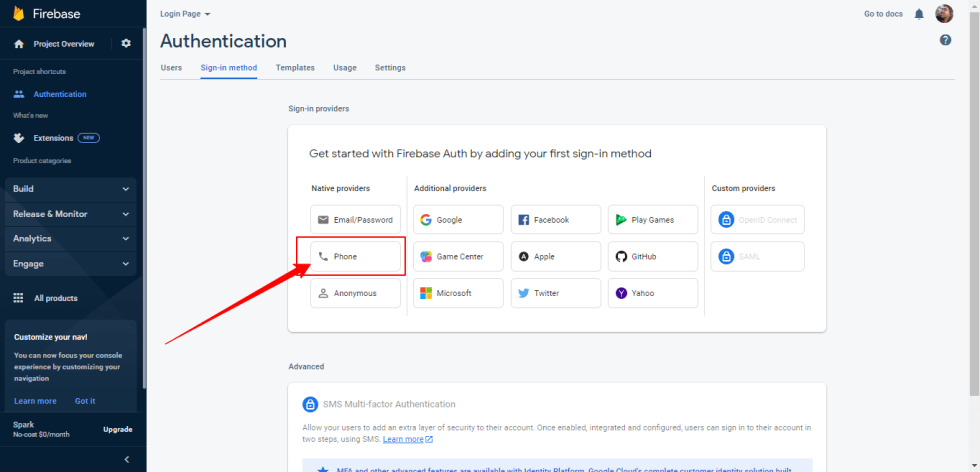The image size is (980, 472).
Task: Choose the Anonymous provider button
Action: [356, 293]
